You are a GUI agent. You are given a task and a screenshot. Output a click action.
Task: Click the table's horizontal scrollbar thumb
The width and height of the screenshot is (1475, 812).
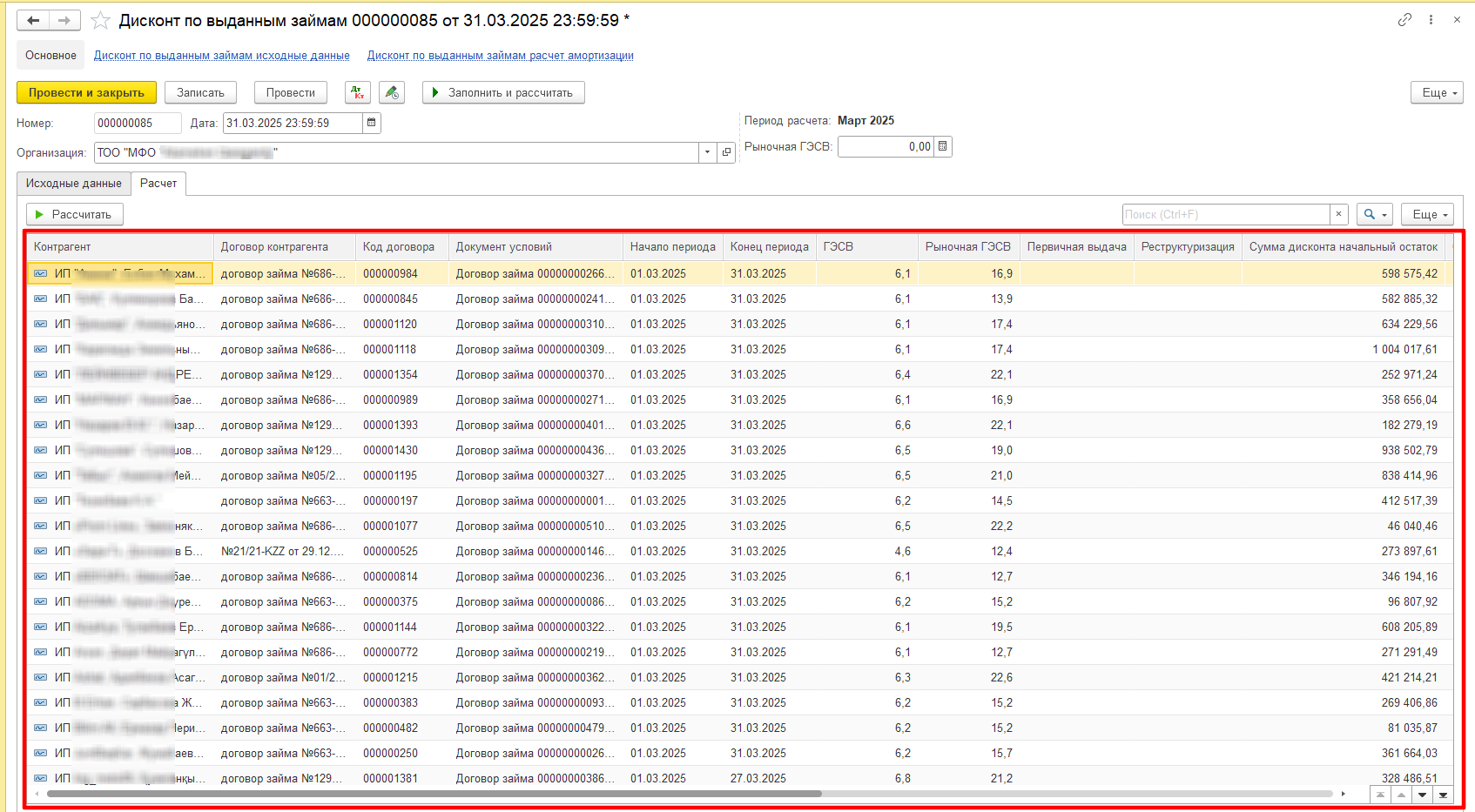point(434,794)
